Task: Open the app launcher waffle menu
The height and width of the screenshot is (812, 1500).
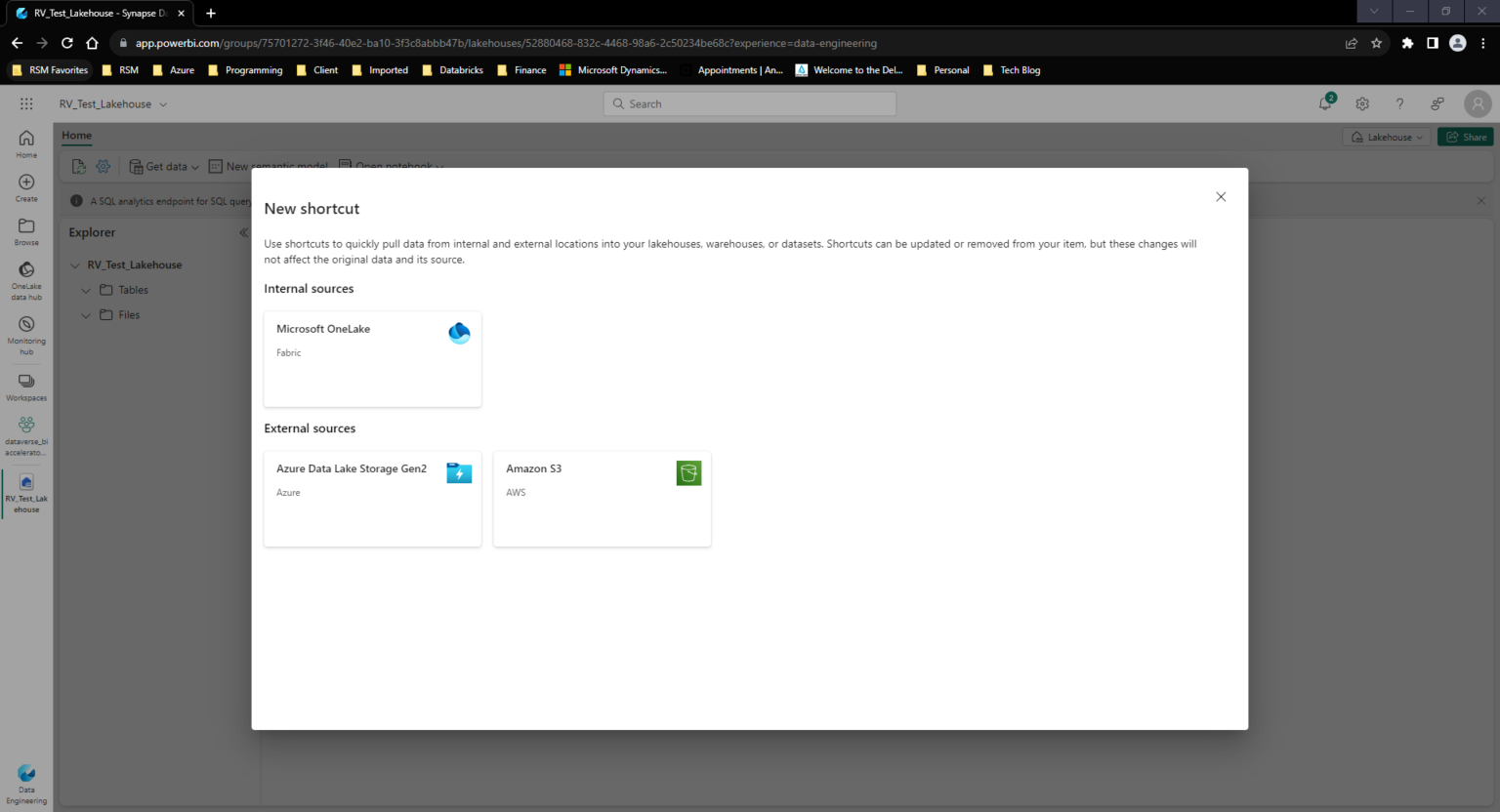Action: pyautogui.click(x=26, y=103)
